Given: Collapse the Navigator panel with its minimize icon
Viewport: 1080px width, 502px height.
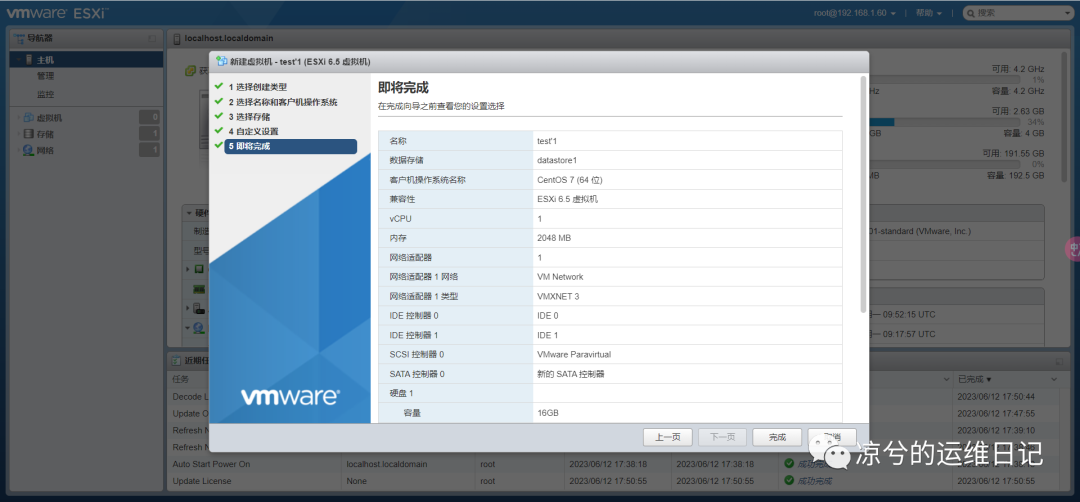Looking at the screenshot, I should point(152,39).
